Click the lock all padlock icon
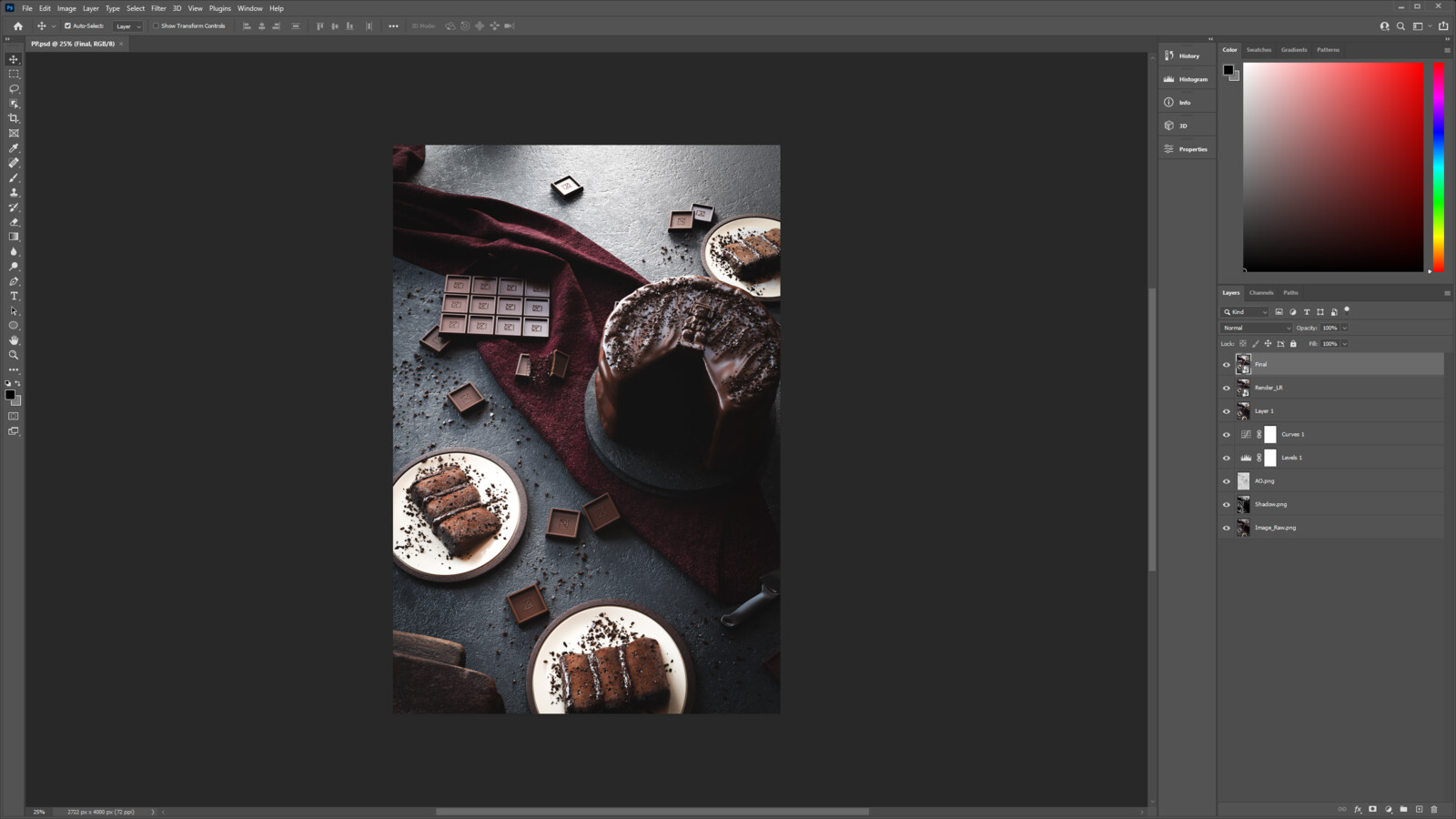This screenshot has width=1456, height=819. (x=1293, y=344)
